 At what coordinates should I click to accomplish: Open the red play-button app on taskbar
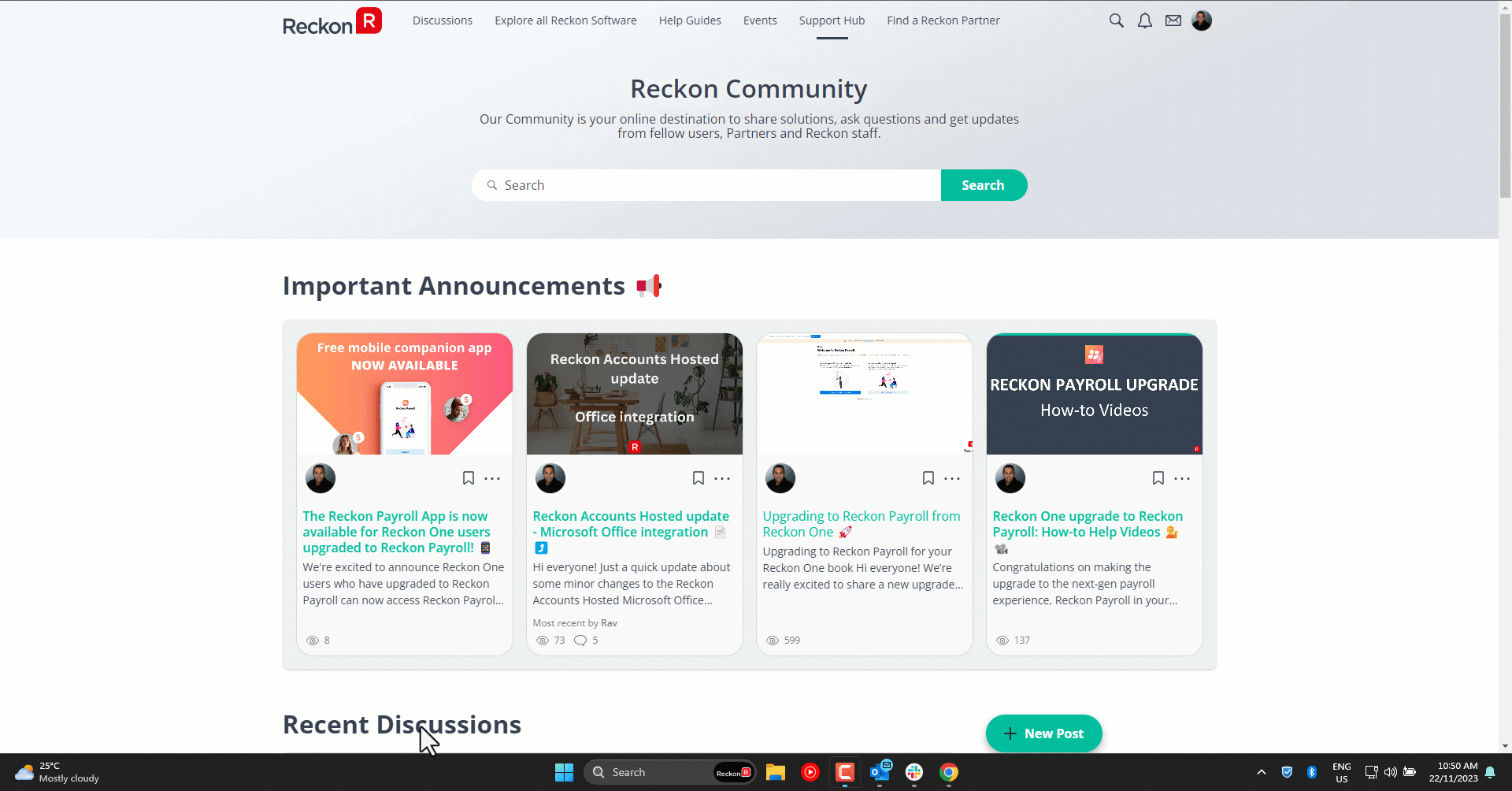pyautogui.click(x=810, y=772)
